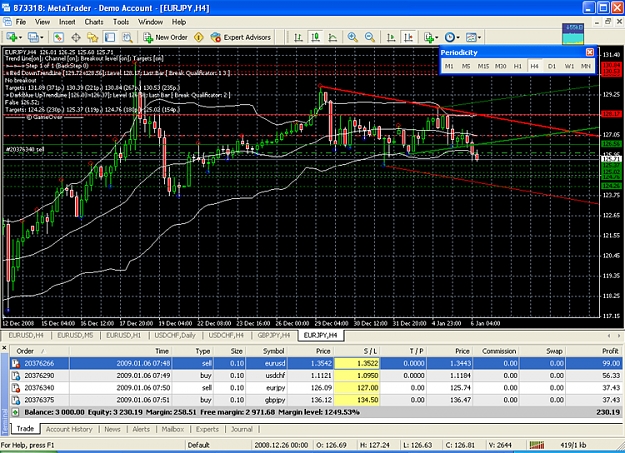Open the MetaEditor yellow diamond icon
Viewport: 625px width, 453px height.
[199, 37]
